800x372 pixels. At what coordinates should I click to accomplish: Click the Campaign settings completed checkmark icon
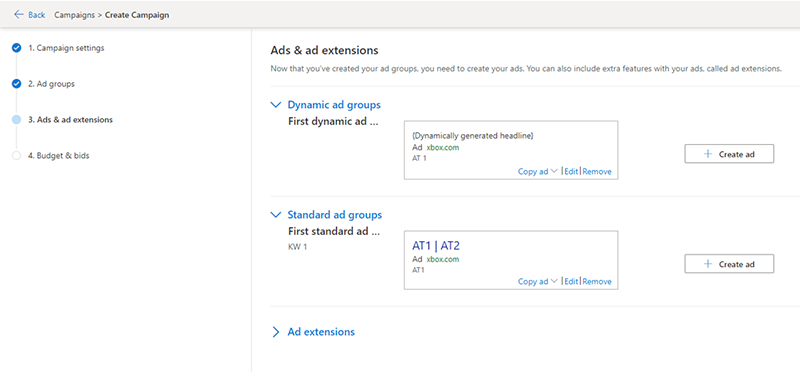[x=16, y=48]
